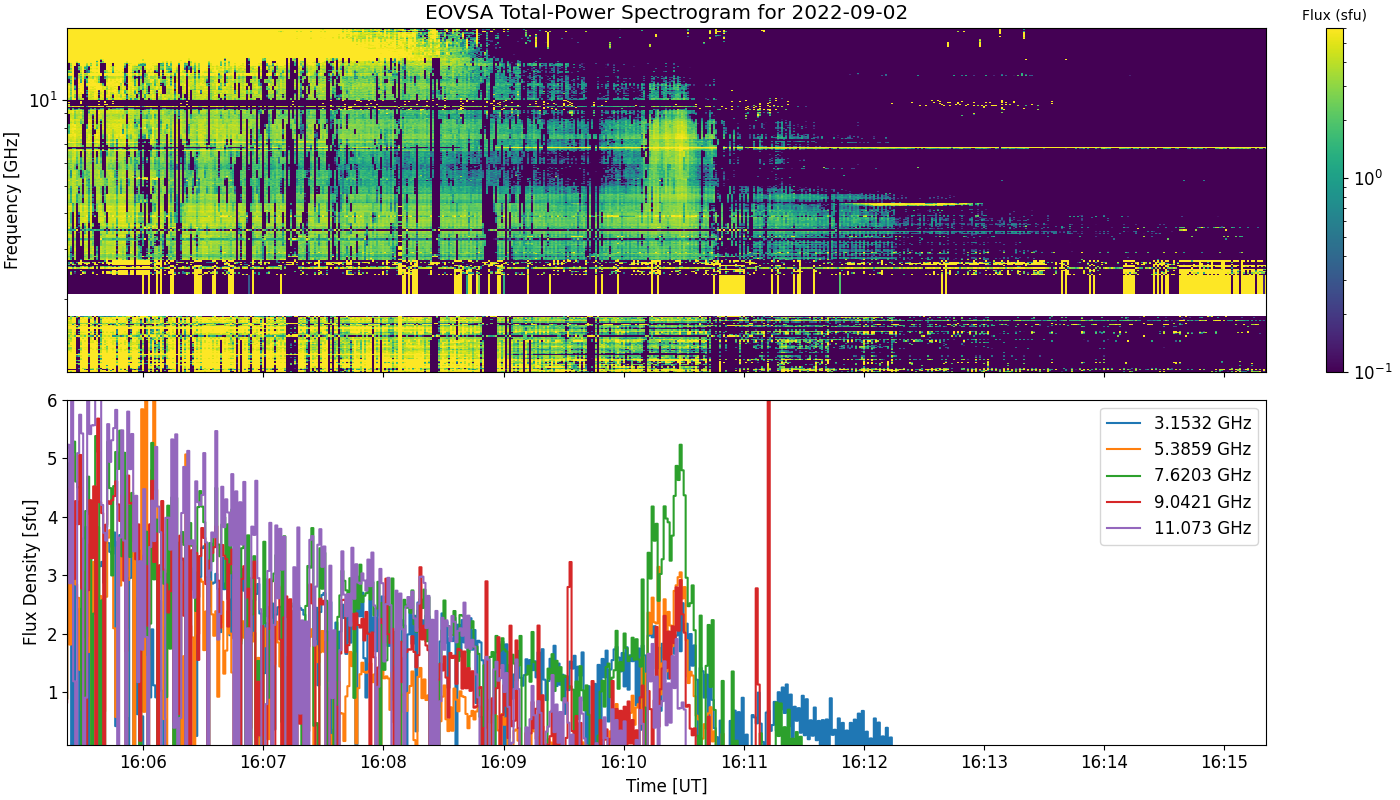Click the Flux (sfu) colorbar label
The width and height of the screenshot is (1400, 800).
coord(1334,15)
